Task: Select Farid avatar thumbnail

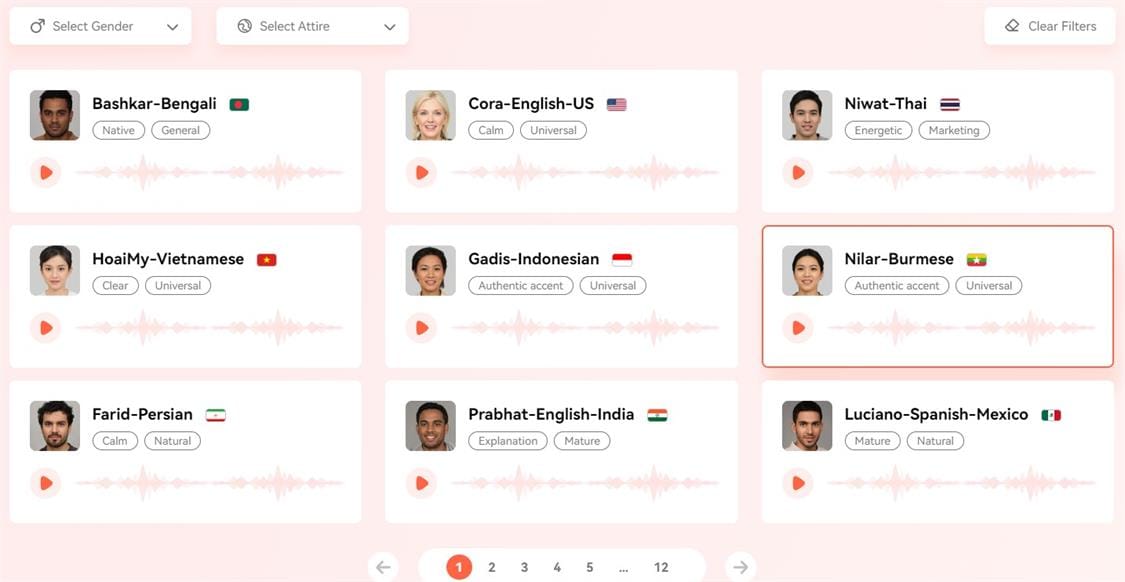Action: 55,426
